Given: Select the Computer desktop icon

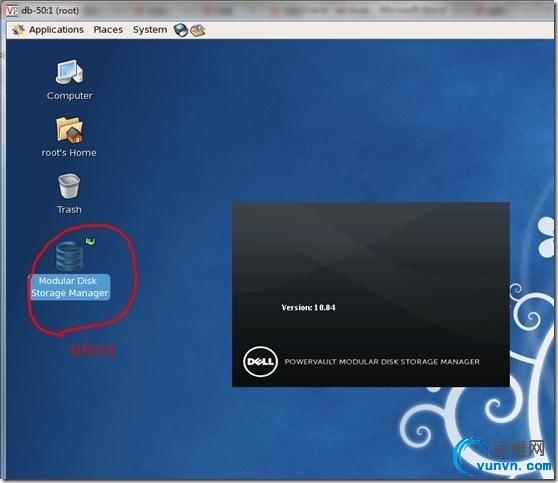Looking at the screenshot, I should 69,72.
